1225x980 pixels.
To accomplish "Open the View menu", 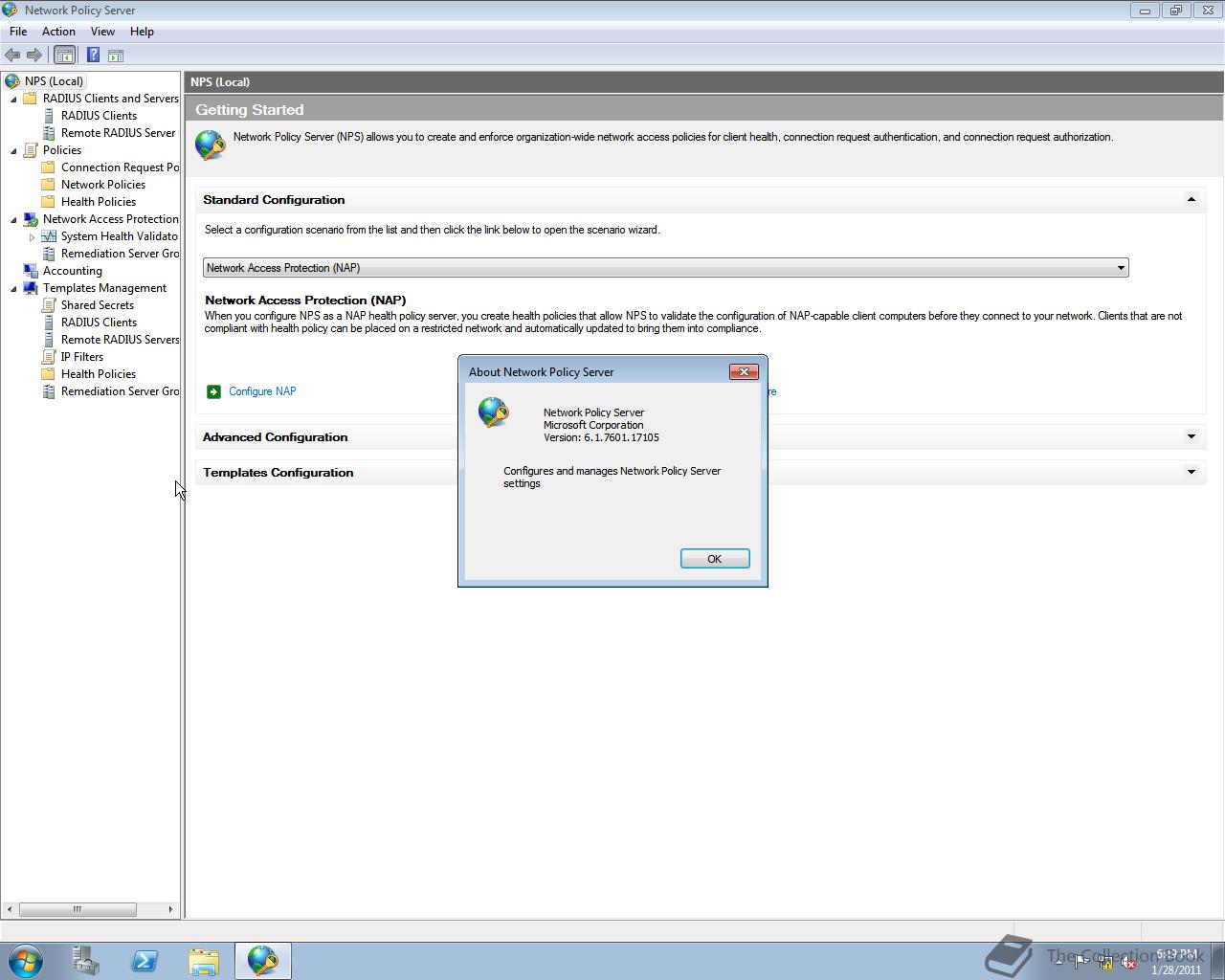I will pyautogui.click(x=102, y=32).
